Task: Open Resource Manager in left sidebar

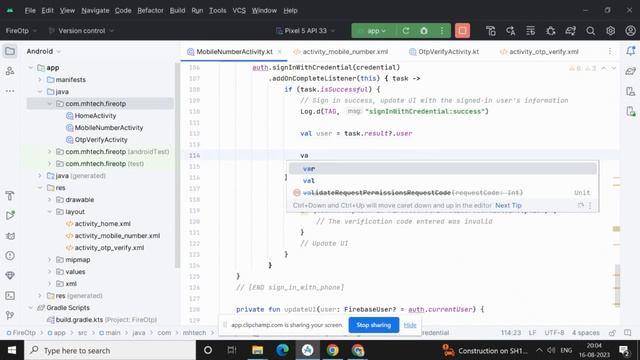Action: (10, 71)
